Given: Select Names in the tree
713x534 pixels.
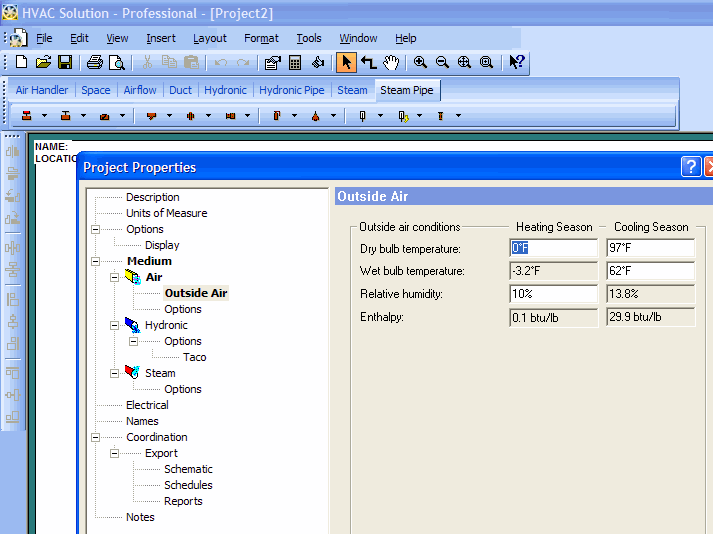Looking at the screenshot, I should click(x=142, y=421).
